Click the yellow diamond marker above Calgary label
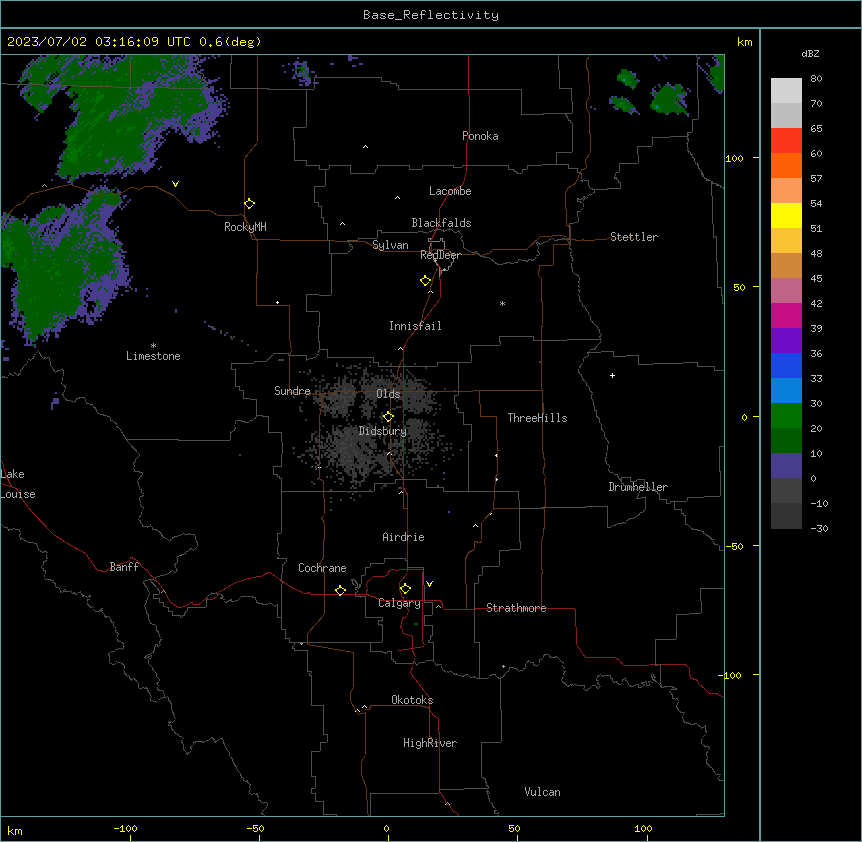The image size is (862, 842). tap(405, 589)
